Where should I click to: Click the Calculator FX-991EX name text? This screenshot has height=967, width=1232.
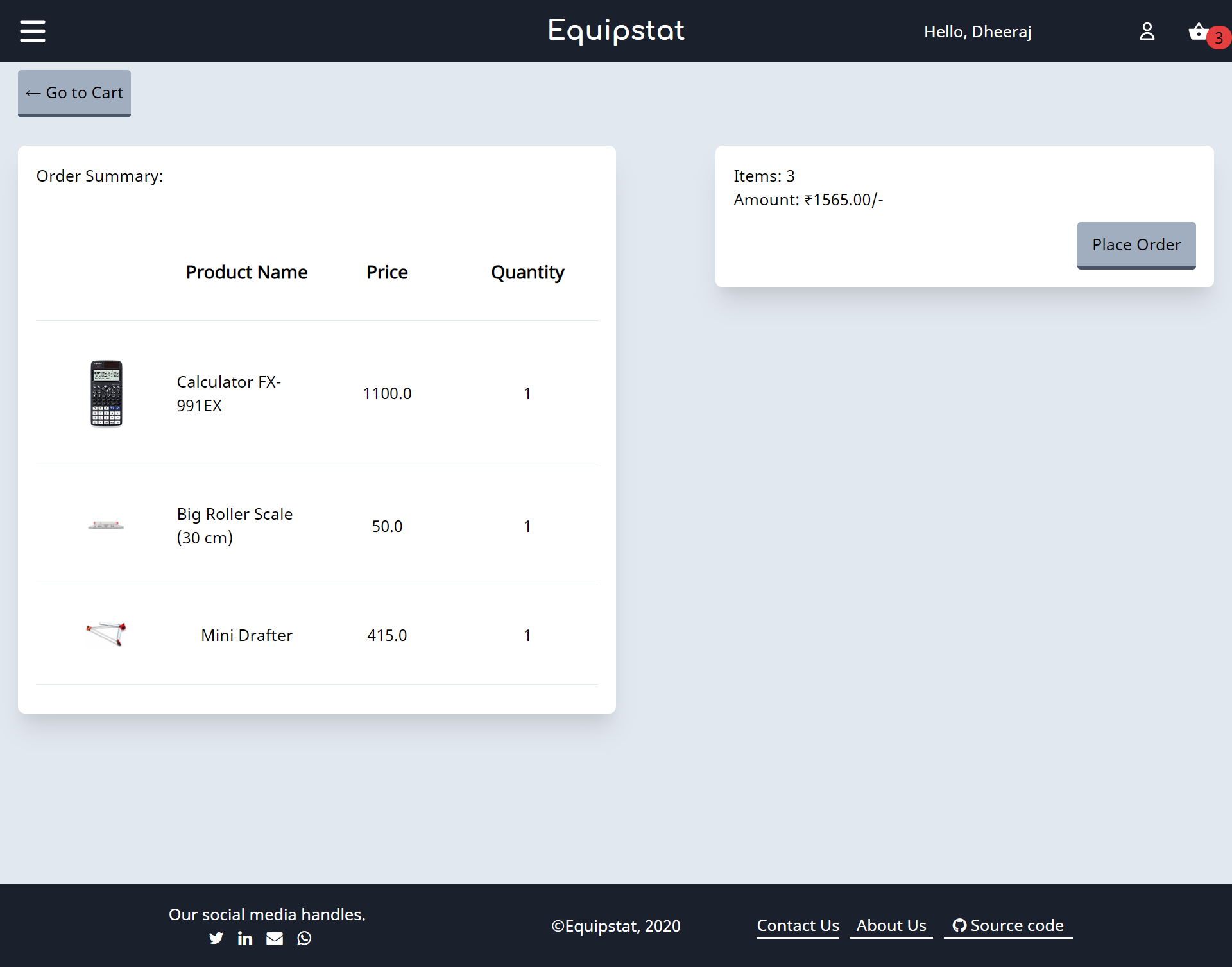(228, 393)
